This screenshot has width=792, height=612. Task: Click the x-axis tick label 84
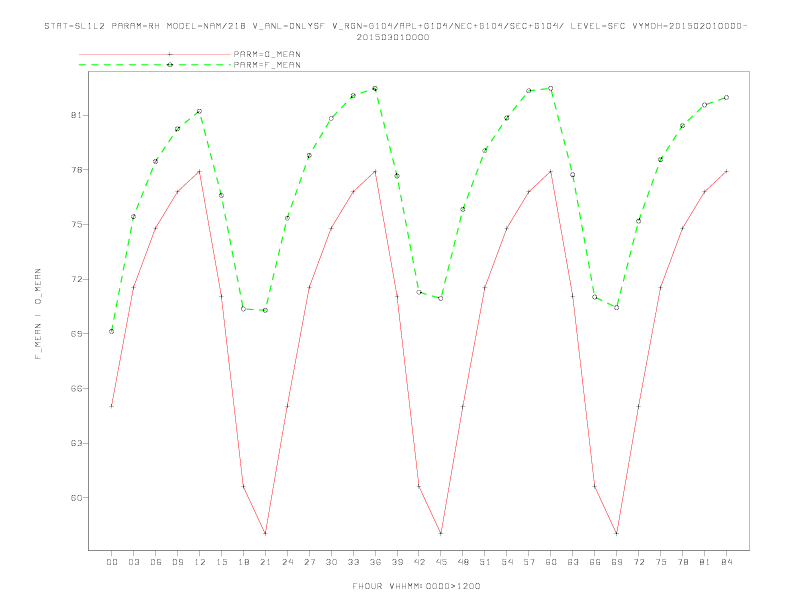point(727,562)
